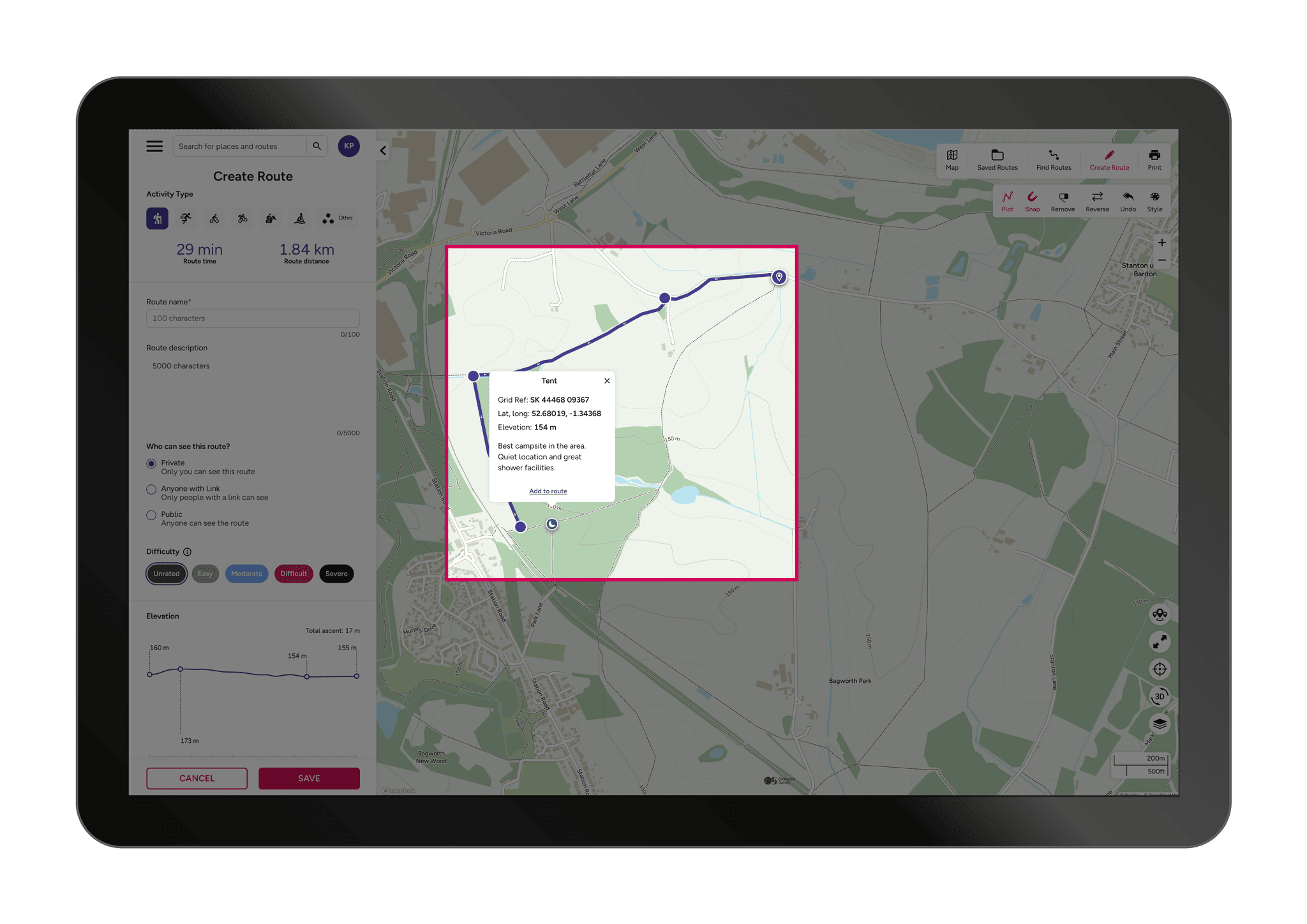Select the running activity type
The image size is (1307, 924).
pyautogui.click(x=186, y=218)
